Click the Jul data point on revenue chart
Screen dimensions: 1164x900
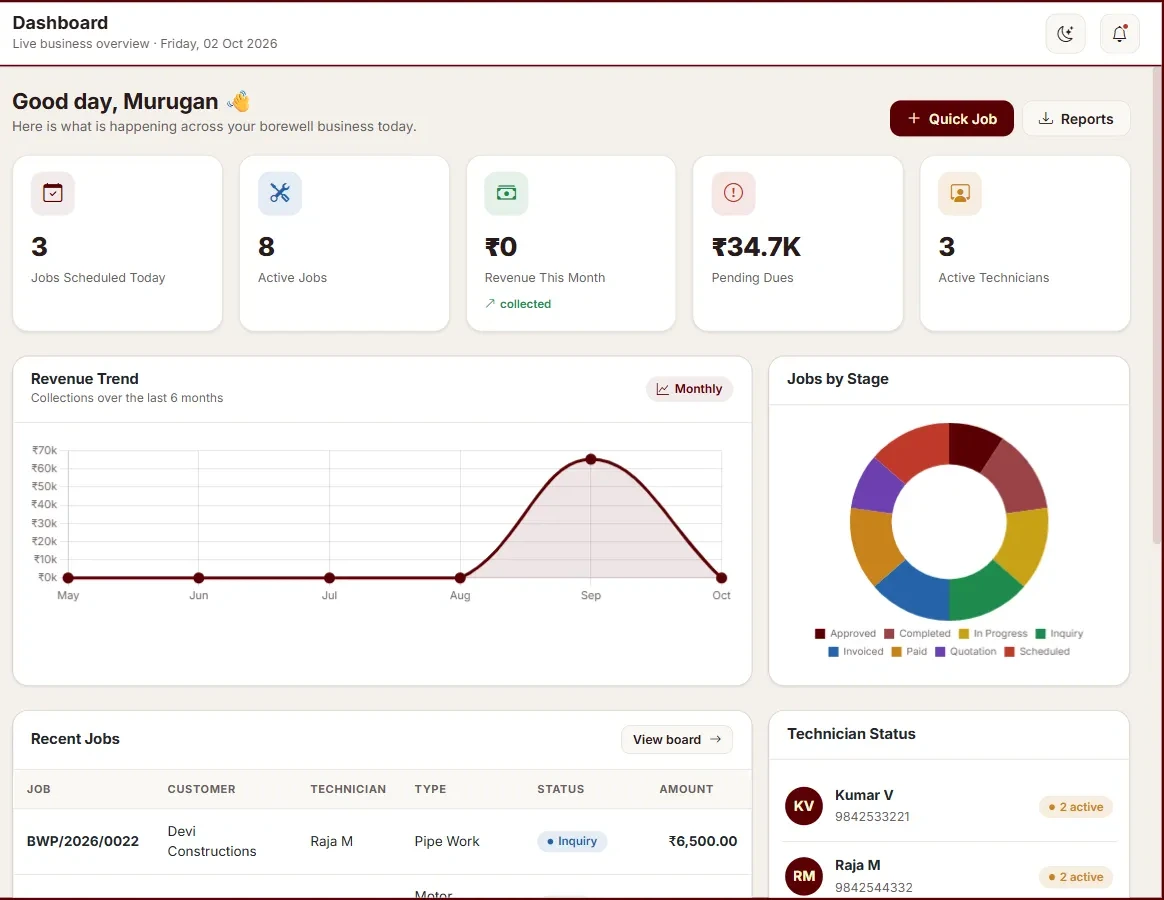(x=330, y=578)
